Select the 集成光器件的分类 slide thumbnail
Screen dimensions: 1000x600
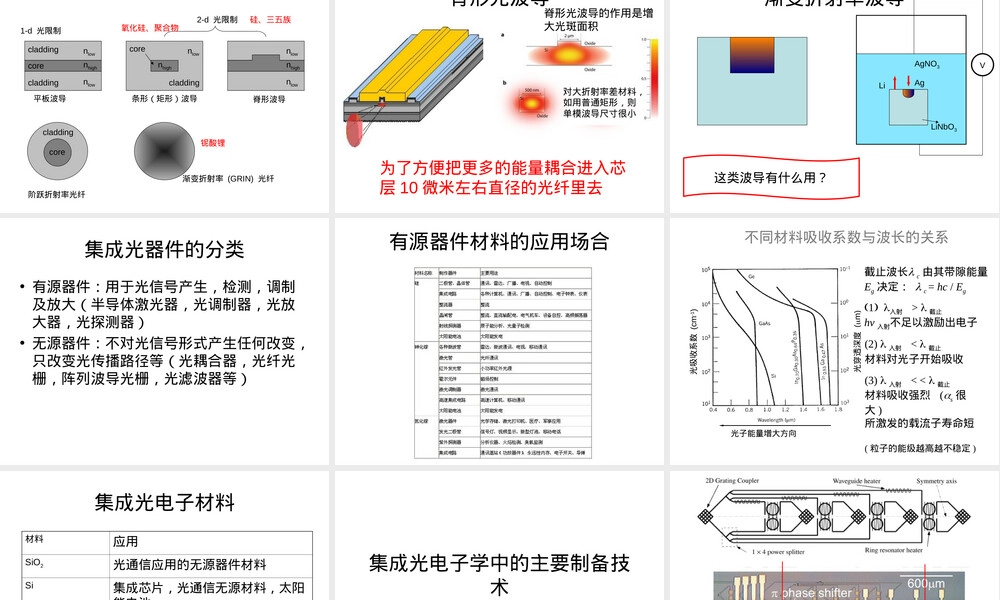[x=165, y=341]
